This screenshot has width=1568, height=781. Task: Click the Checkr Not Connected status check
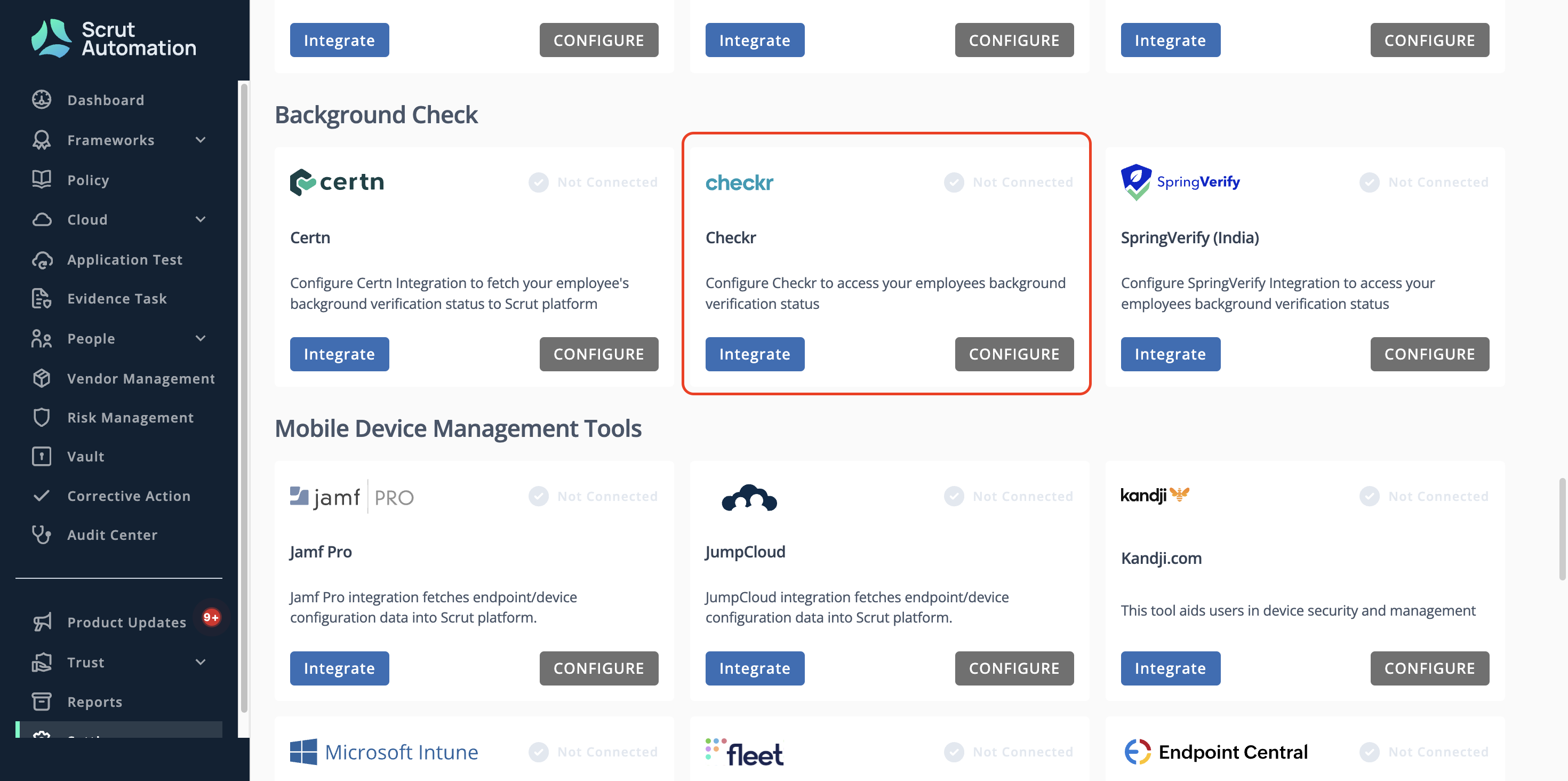954,182
